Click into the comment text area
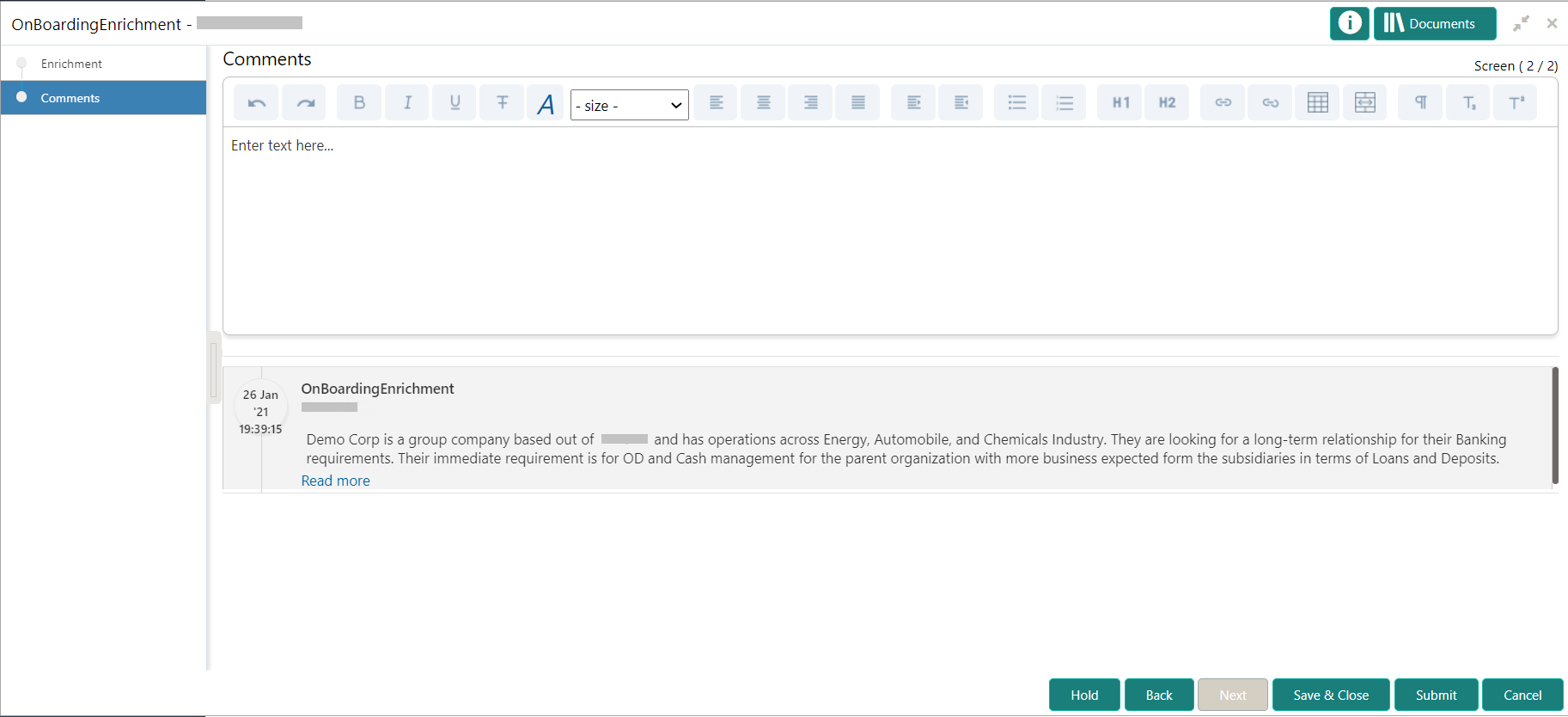Viewport: 1568px width, 717px height. [x=890, y=230]
